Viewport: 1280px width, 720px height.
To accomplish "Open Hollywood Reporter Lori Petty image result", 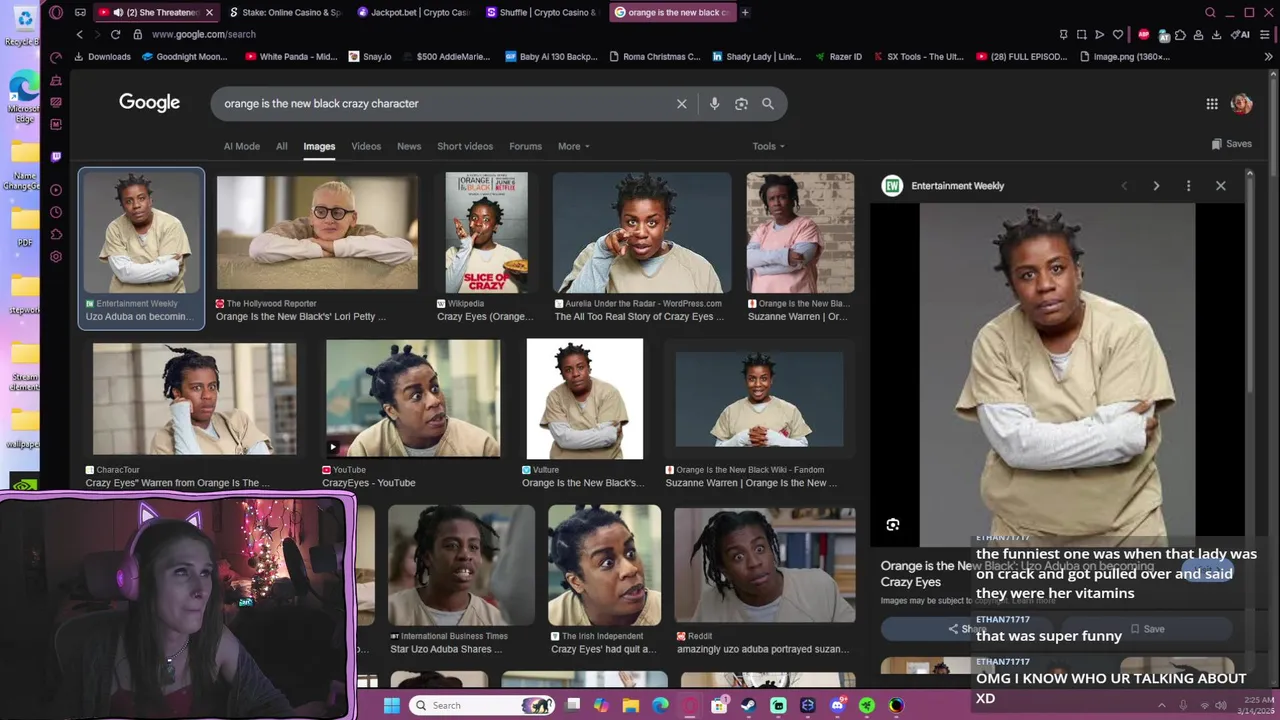I will click(x=317, y=247).
